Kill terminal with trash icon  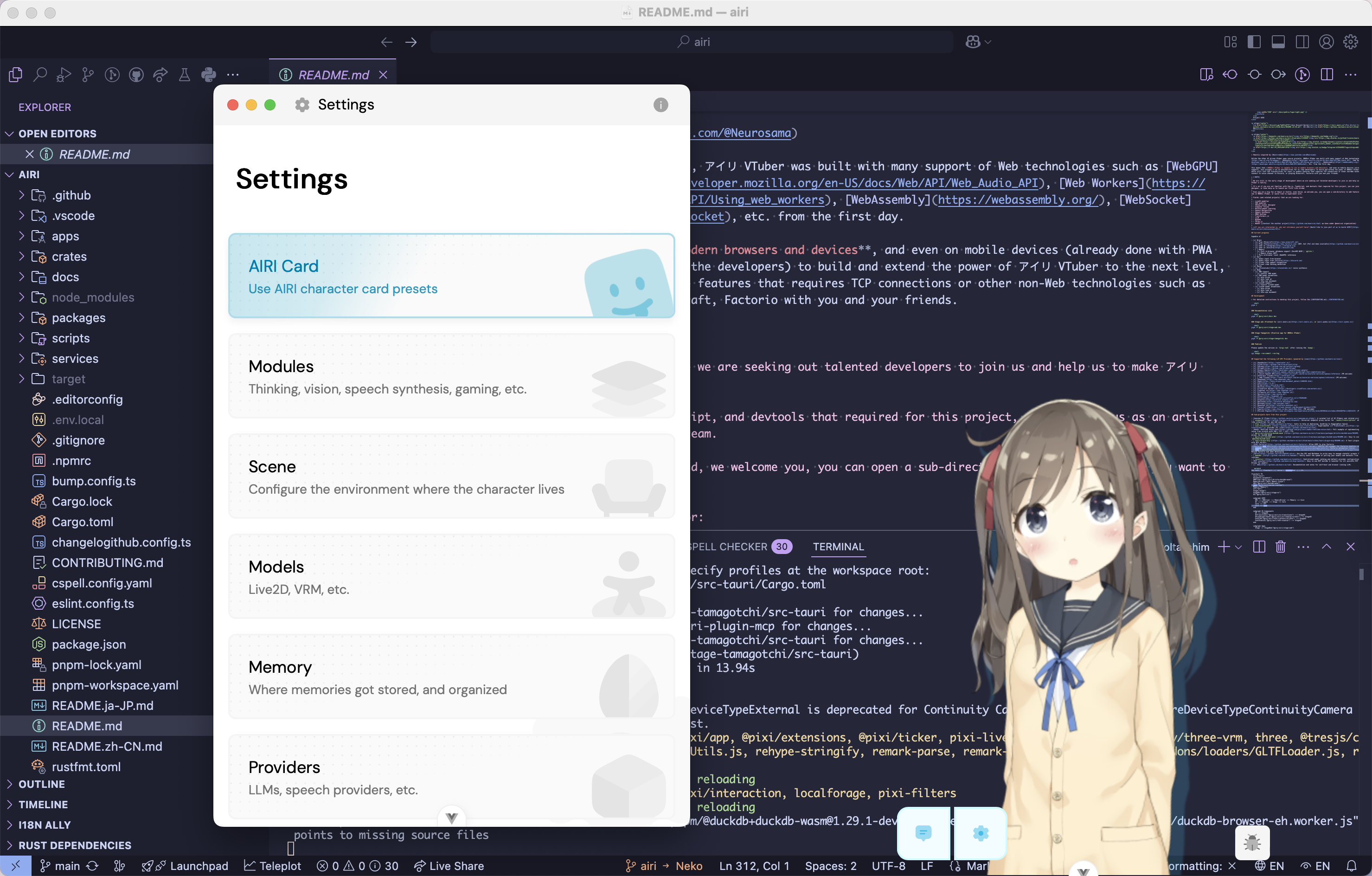coord(1280,547)
